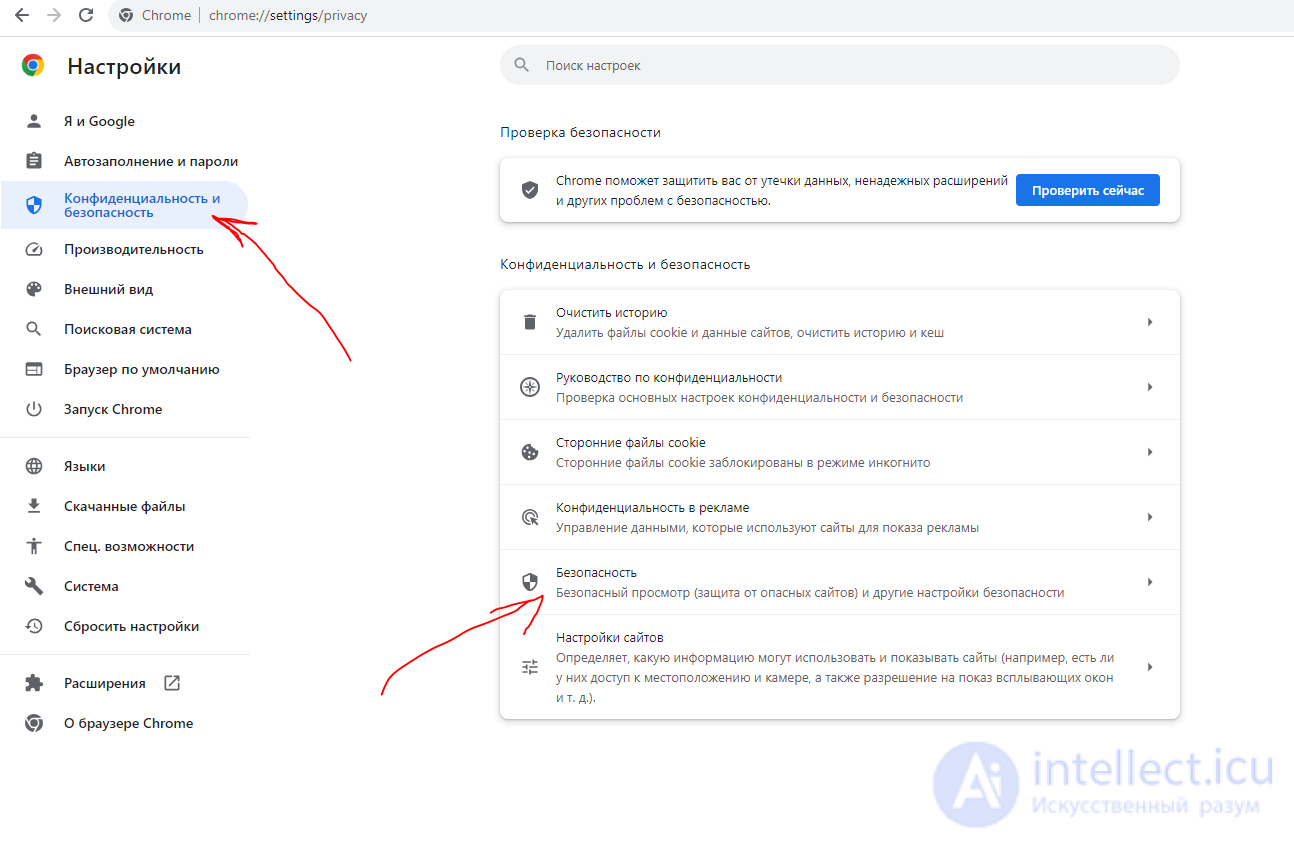
Task: Expand Конфиденциальность в рекламе with its arrow
Action: 1150,517
